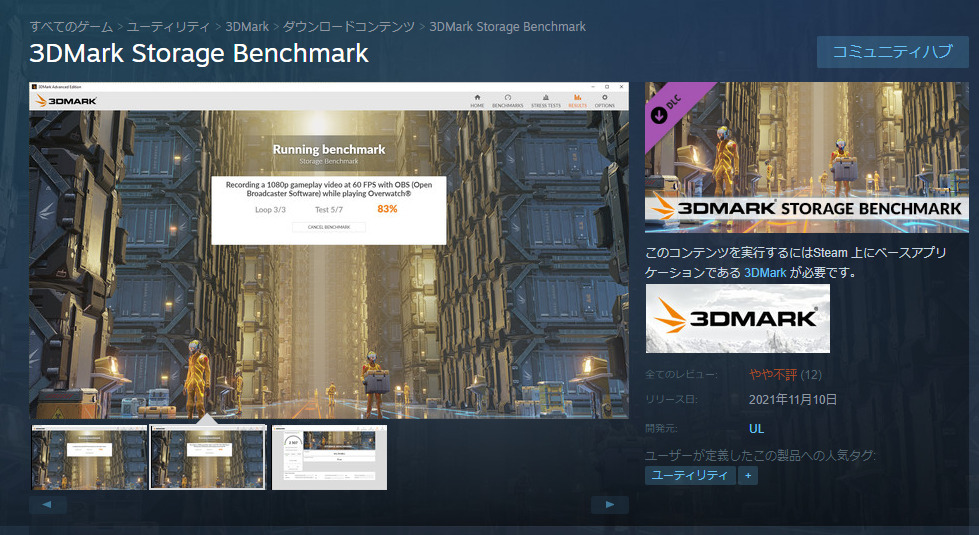Open the first screenshot thumbnail
This screenshot has width=979, height=535.
[x=89, y=458]
